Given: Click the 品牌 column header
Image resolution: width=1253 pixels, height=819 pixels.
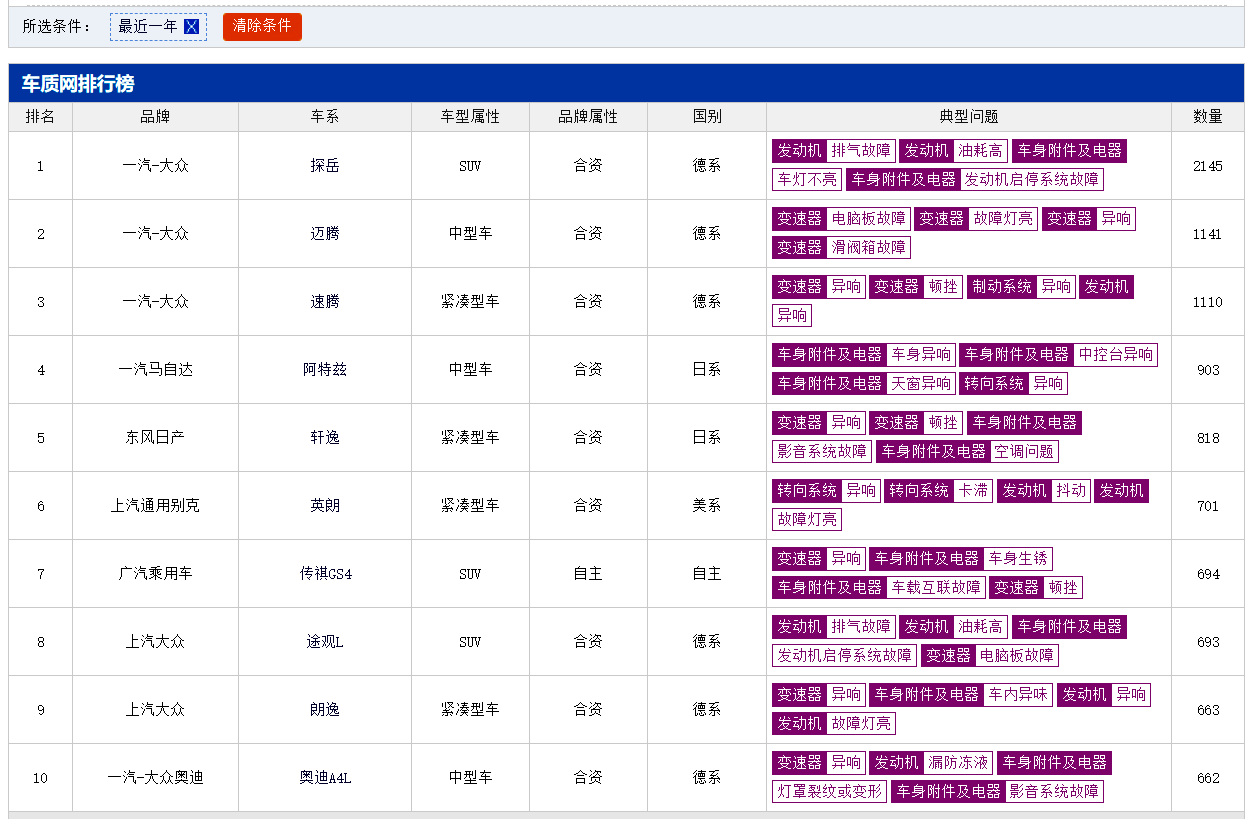Looking at the screenshot, I should pyautogui.click(x=155, y=117).
